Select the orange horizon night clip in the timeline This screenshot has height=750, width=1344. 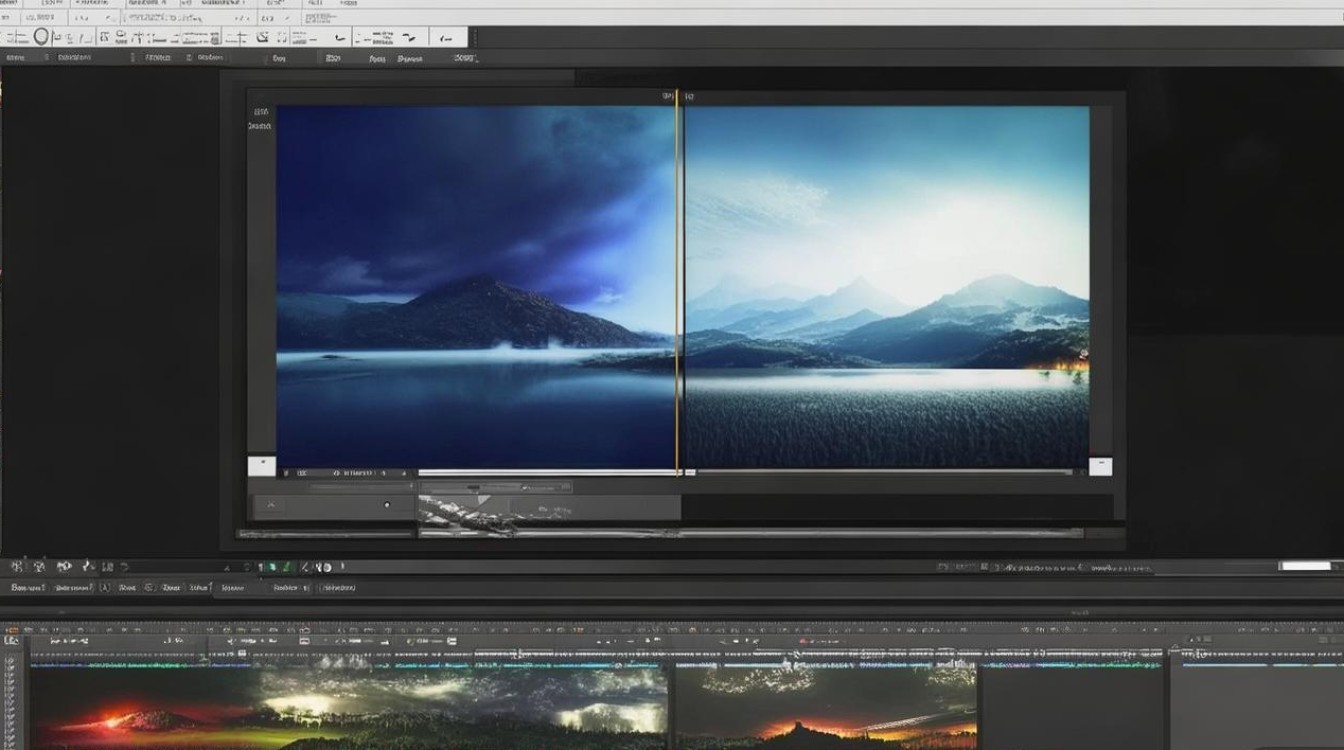826,709
